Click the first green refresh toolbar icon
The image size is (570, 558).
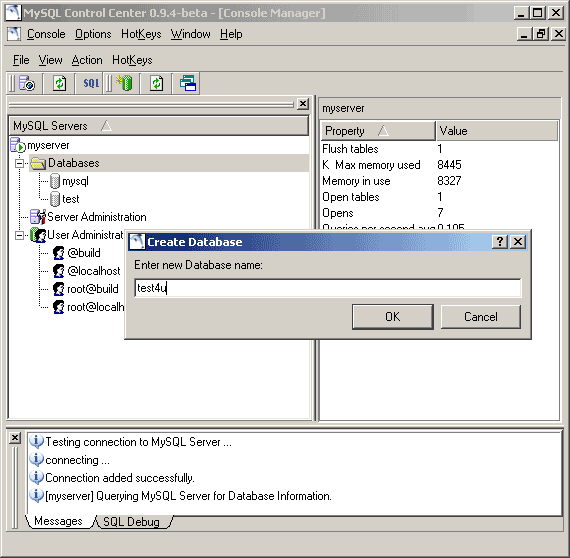click(x=59, y=83)
